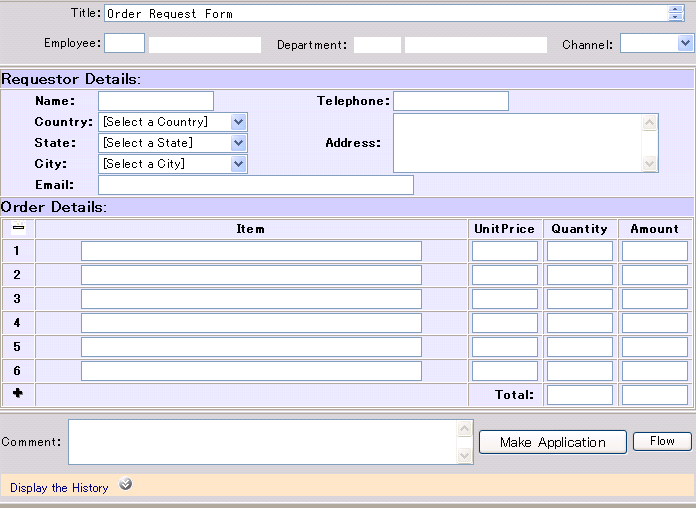
Task: Click the Item field in row 3
Action: (251, 299)
